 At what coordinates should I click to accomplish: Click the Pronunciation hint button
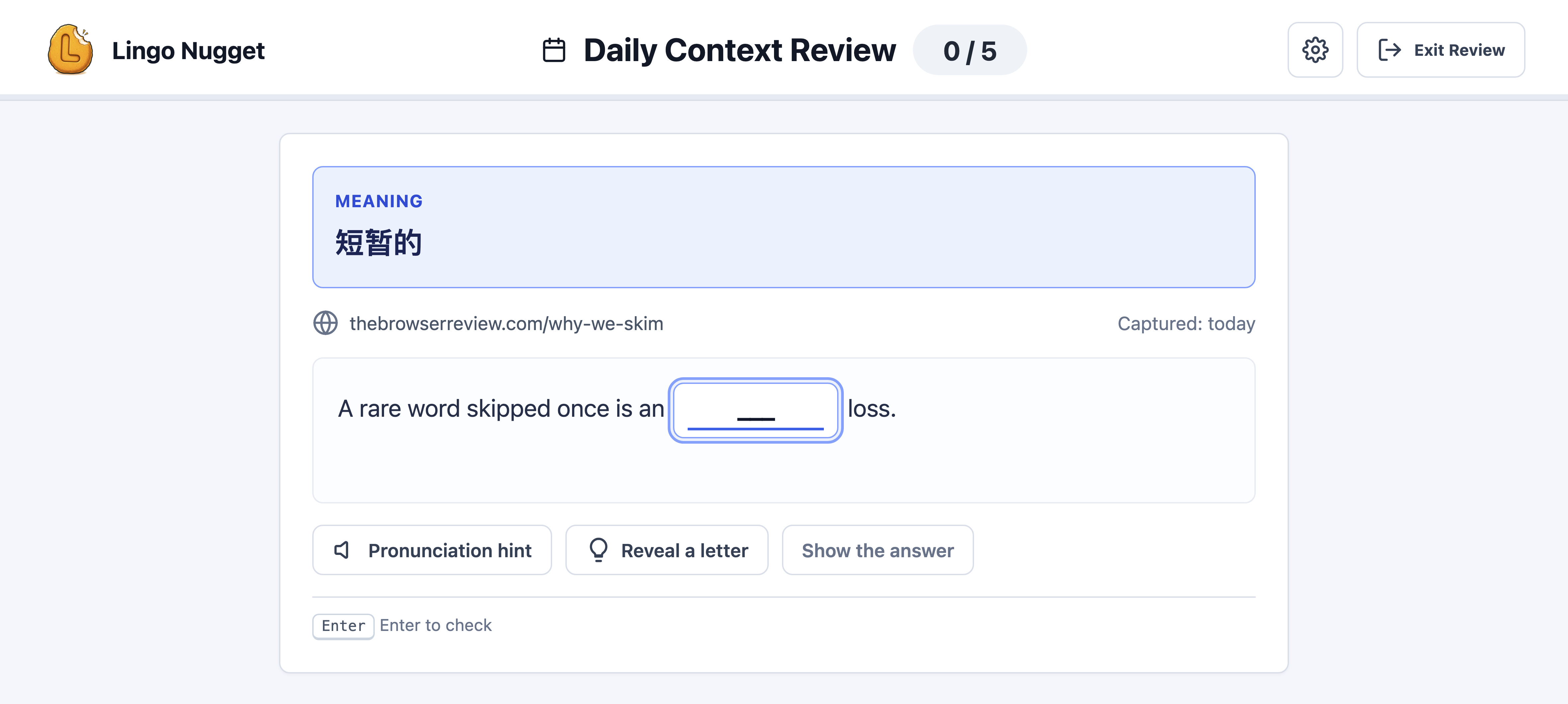(432, 550)
